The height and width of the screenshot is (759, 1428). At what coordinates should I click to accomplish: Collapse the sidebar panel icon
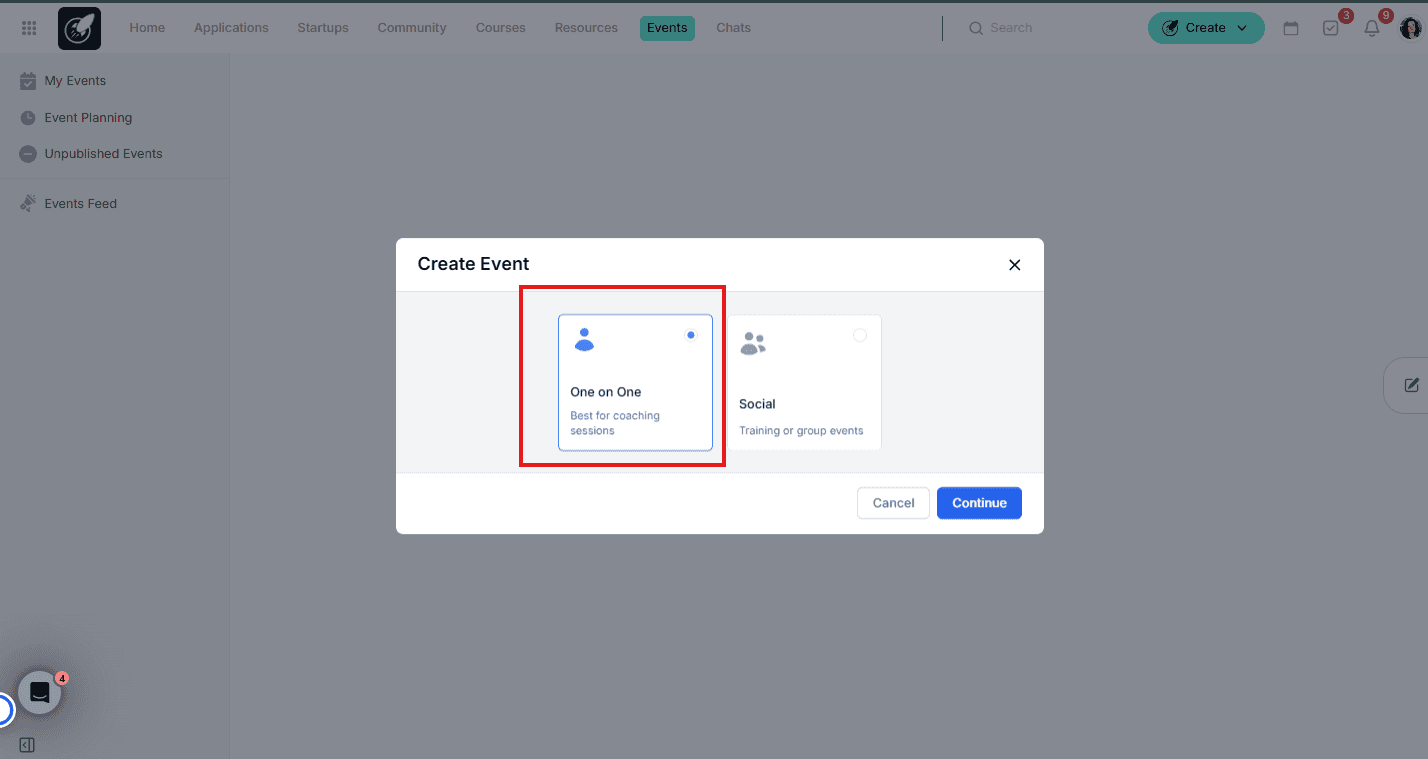[27, 745]
